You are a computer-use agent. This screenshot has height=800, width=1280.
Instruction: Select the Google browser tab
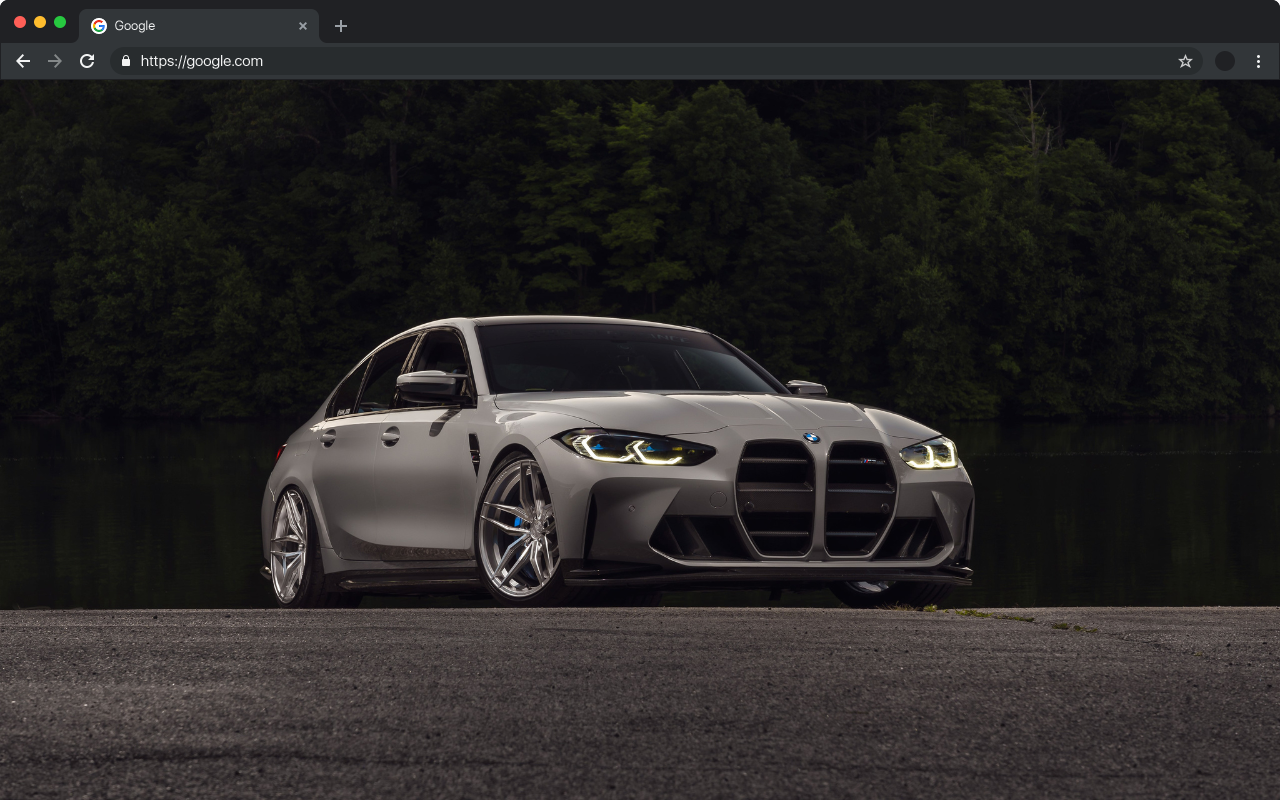pos(190,25)
